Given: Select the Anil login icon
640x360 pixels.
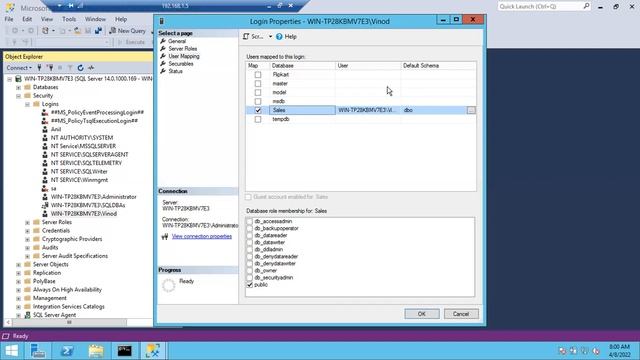Looking at the screenshot, I should pos(45,129).
